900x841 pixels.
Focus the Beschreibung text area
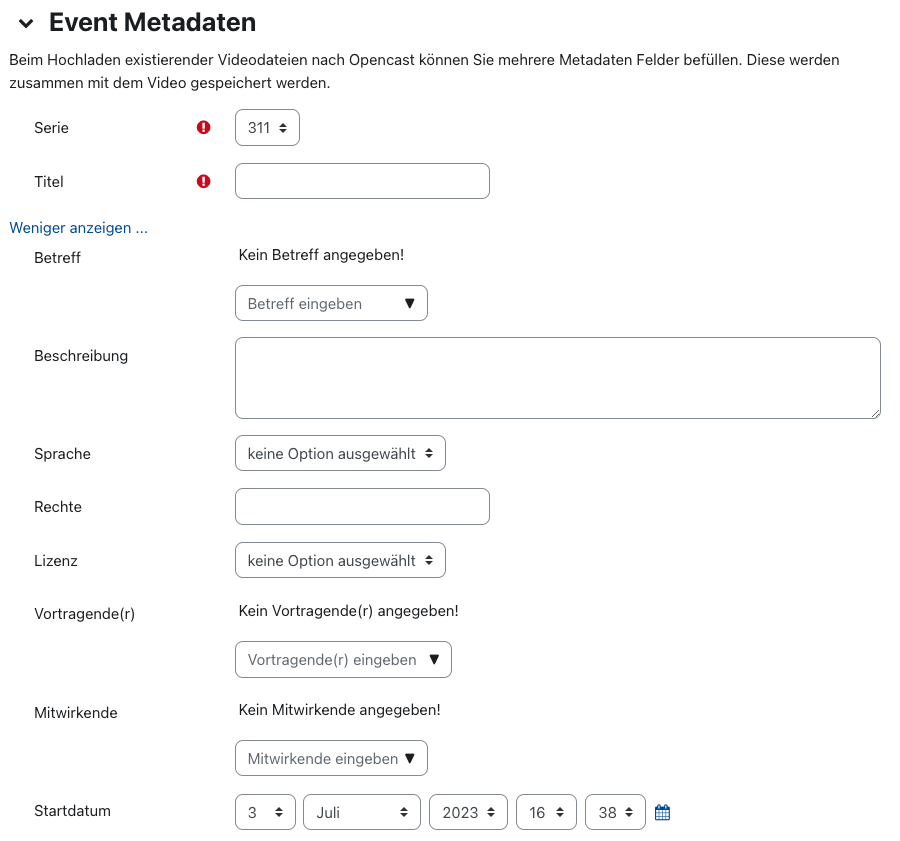[x=557, y=378]
